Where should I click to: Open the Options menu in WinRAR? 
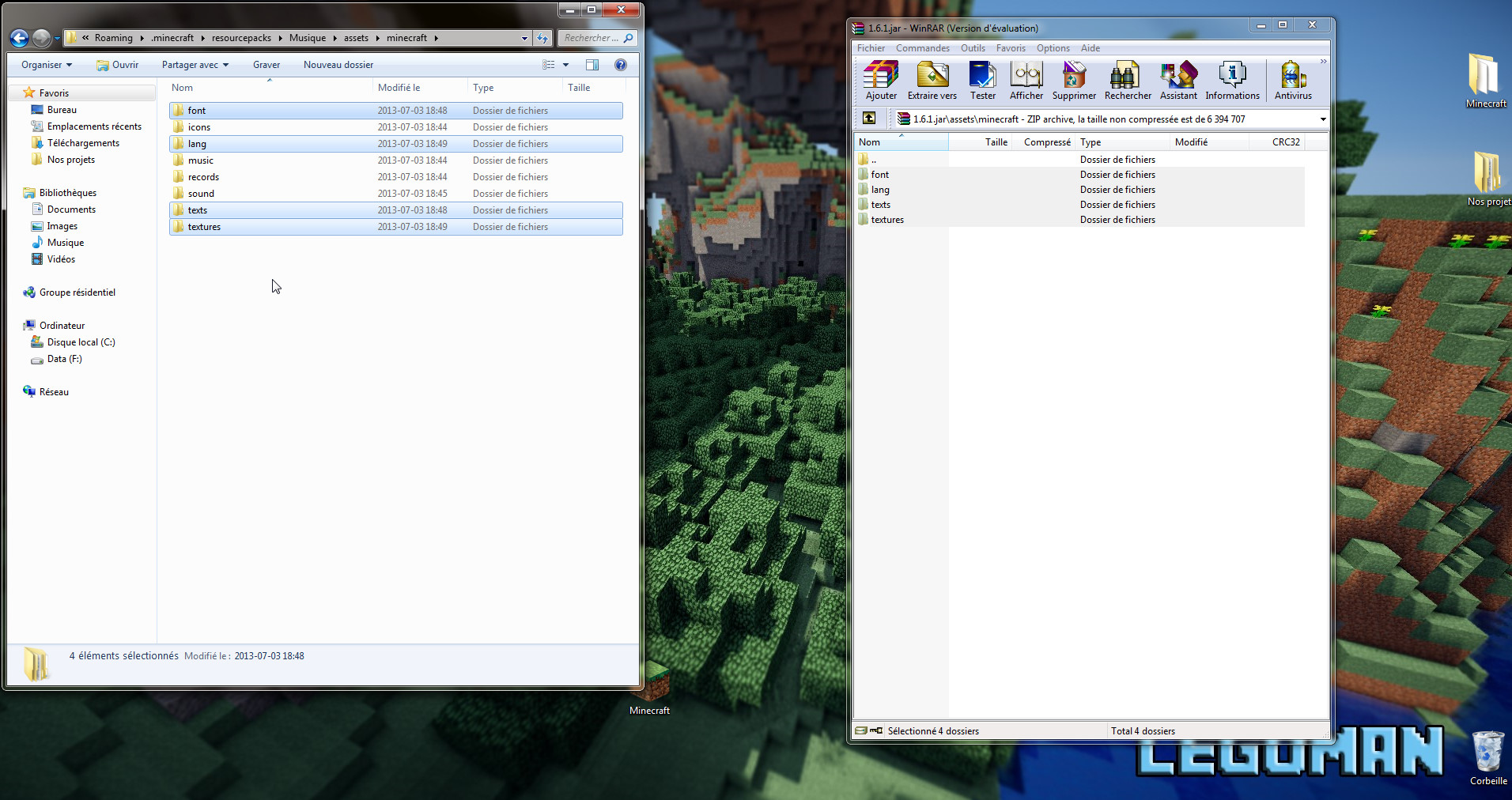[1053, 48]
